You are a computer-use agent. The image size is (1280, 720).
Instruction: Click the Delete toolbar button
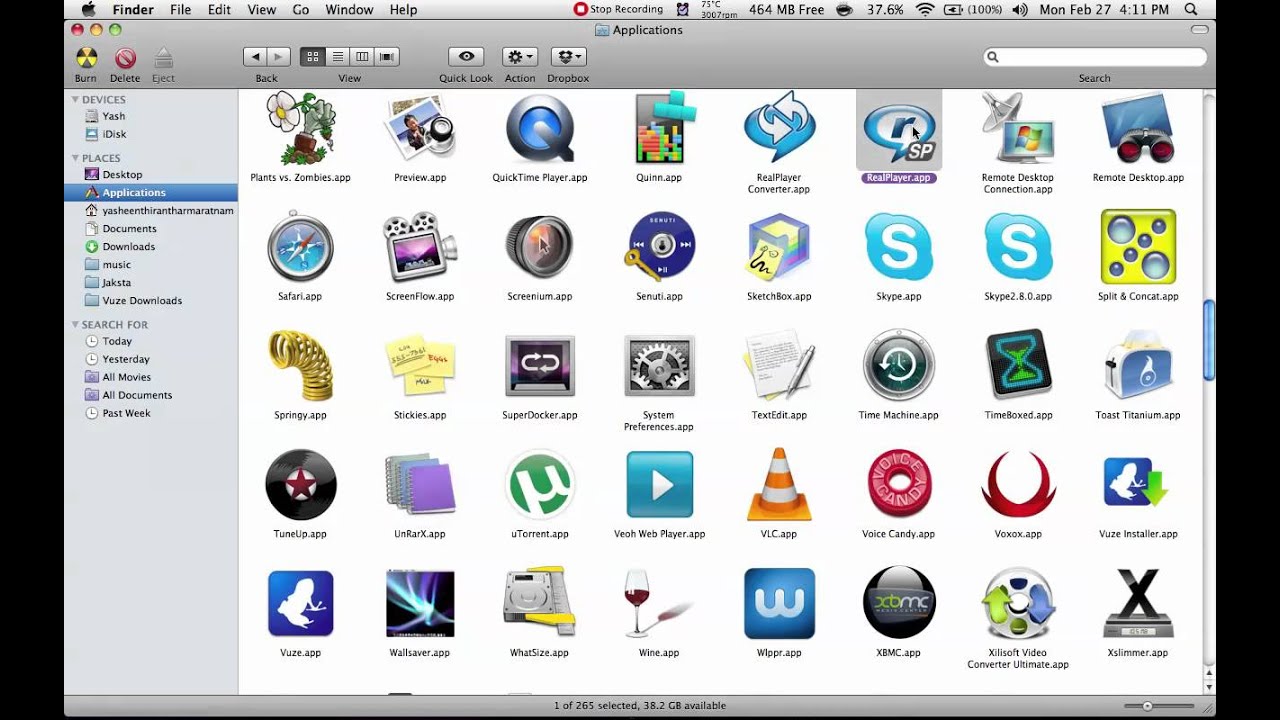point(125,58)
